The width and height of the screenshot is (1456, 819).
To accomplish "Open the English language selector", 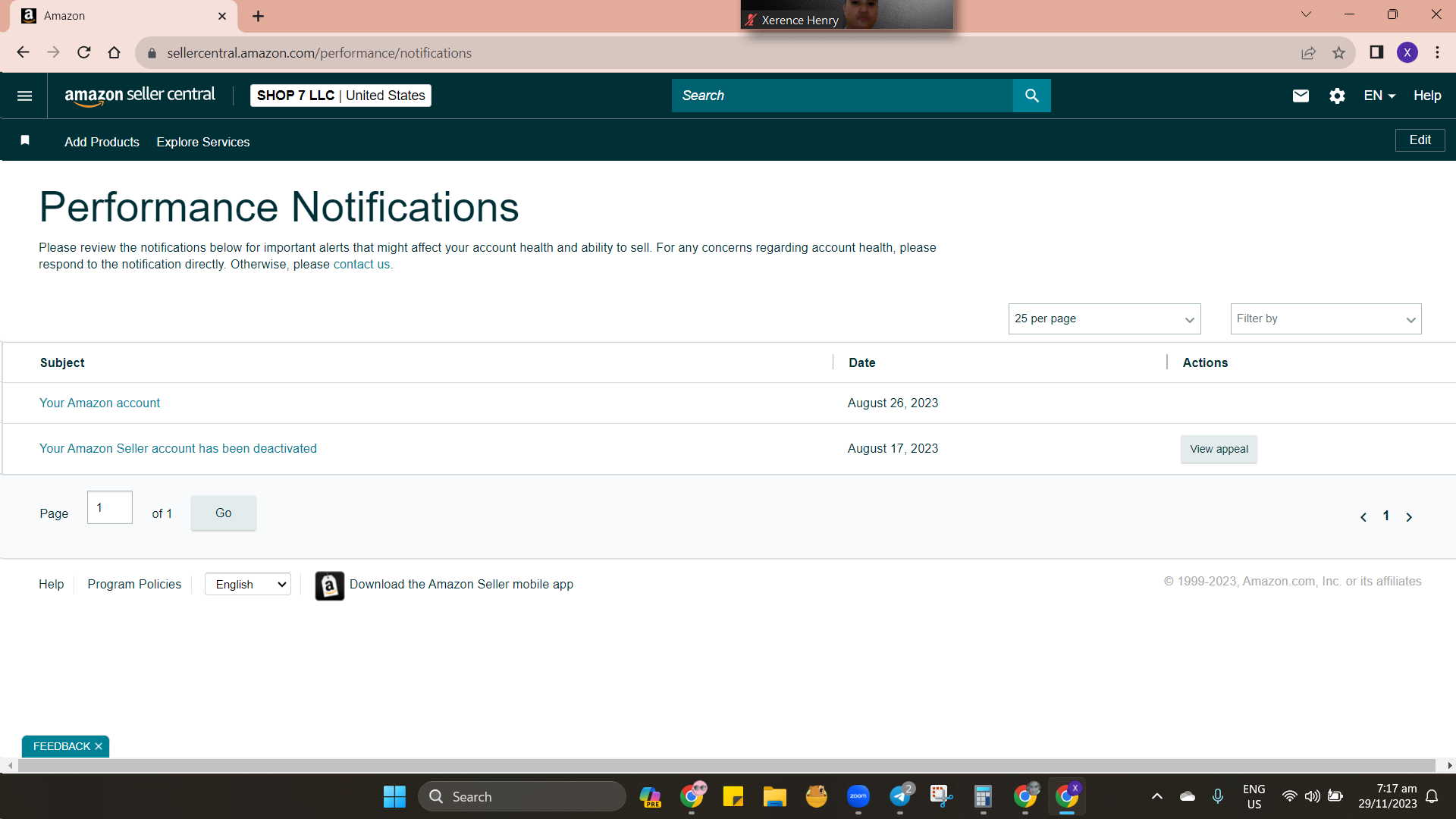I will [248, 585].
